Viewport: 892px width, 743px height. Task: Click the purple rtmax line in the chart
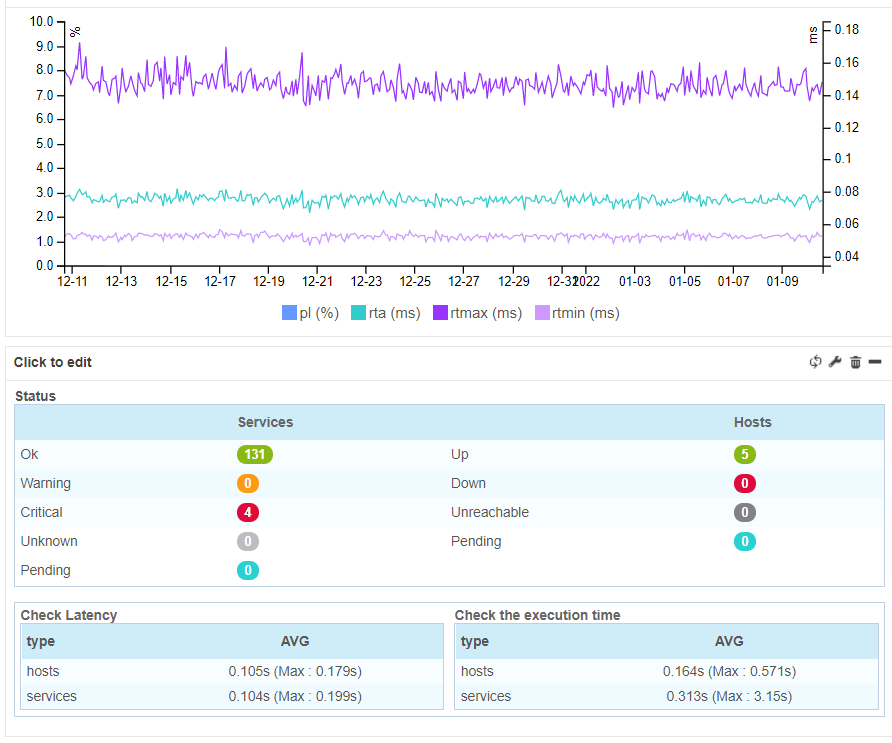click(x=444, y=86)
